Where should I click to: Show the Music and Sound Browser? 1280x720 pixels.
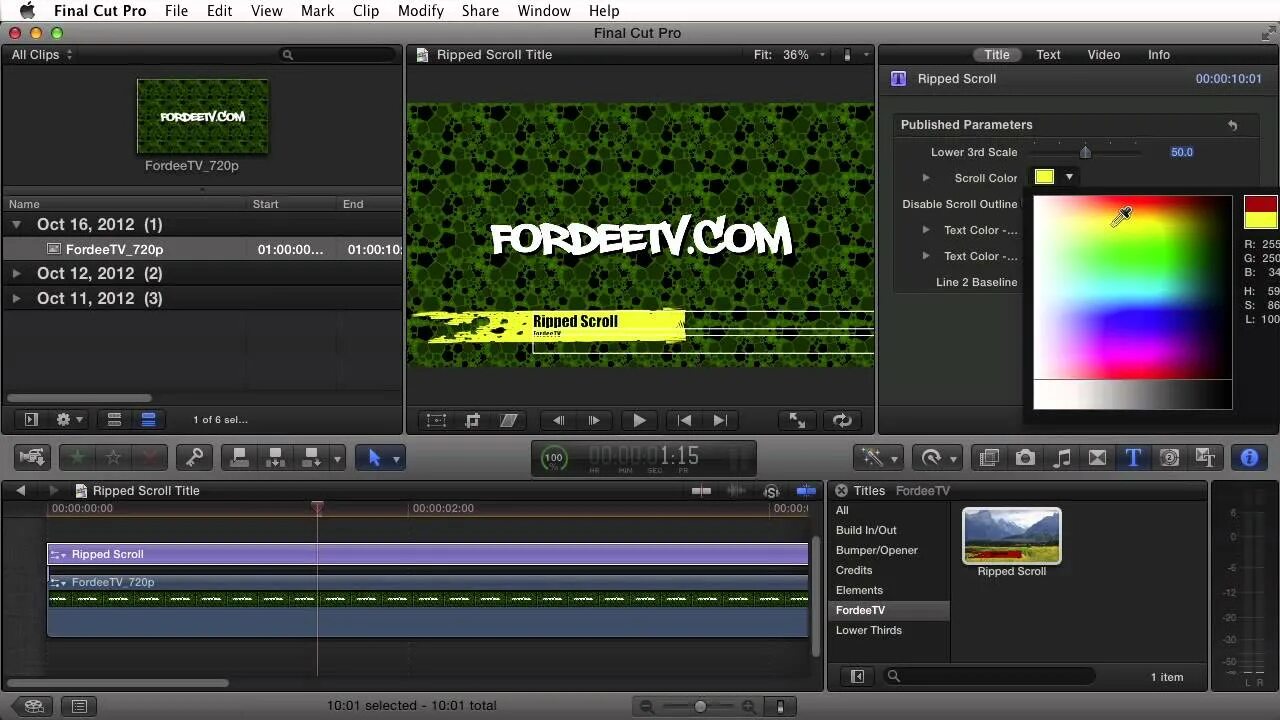click(1061, 457)
